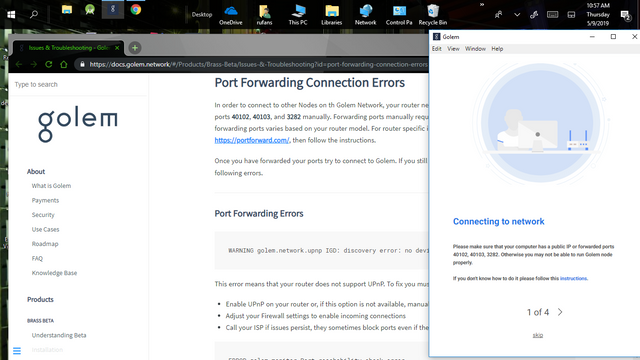Select the Issues & Troubleshooting tab
This screenshot has height=360, width=640.
pyautogui.click(x=68, y=48)
